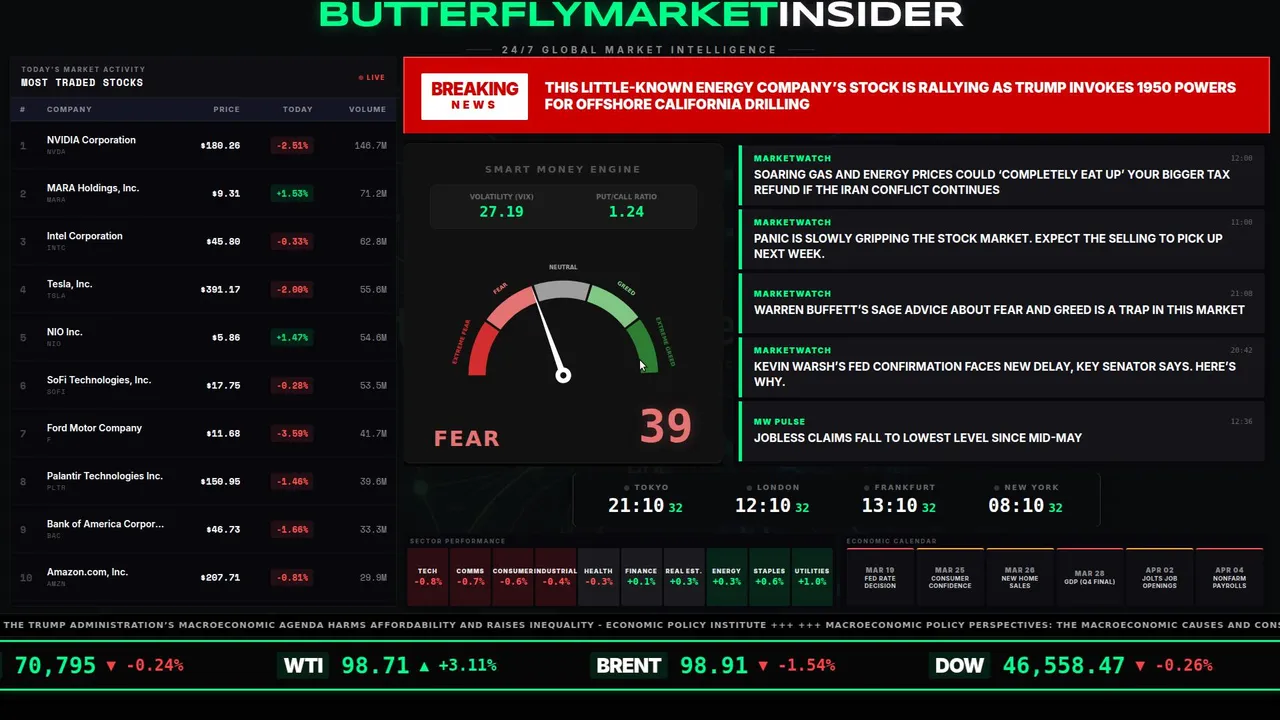Select the Ford Motor Company row
Image resolution: width=1280 pixels, height=720 pixels.
point(204,434)
